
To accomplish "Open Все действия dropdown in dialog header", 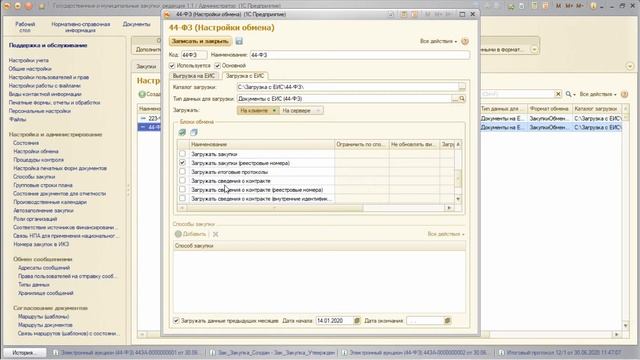I will pyautogui.click(x=438, y=41).
